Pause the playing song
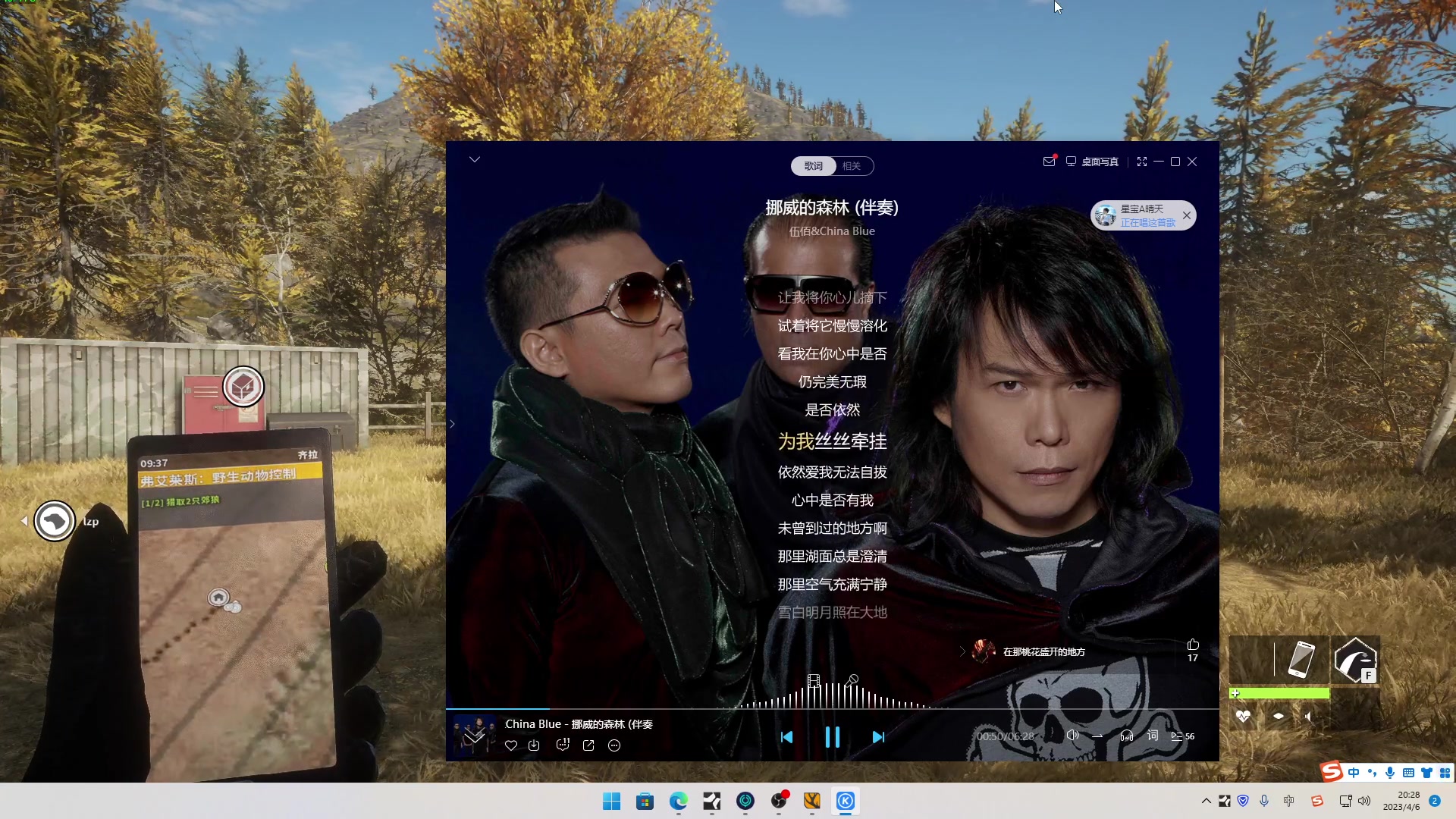This screenshot has height=819, width=1456. pos(832,737)
